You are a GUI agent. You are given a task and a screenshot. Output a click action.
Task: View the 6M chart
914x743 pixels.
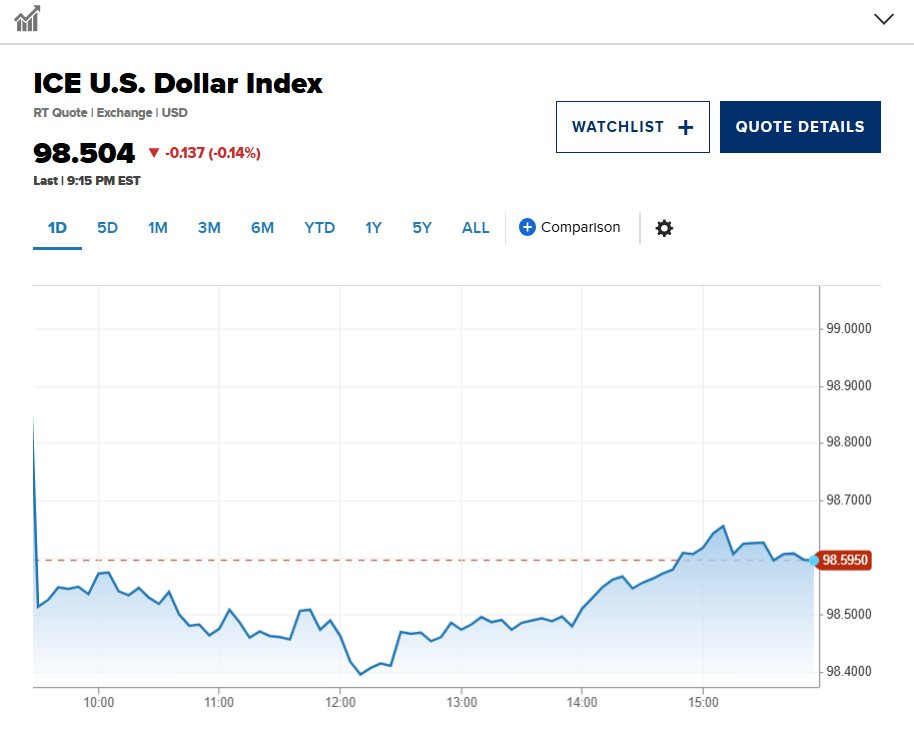(262, 228)
